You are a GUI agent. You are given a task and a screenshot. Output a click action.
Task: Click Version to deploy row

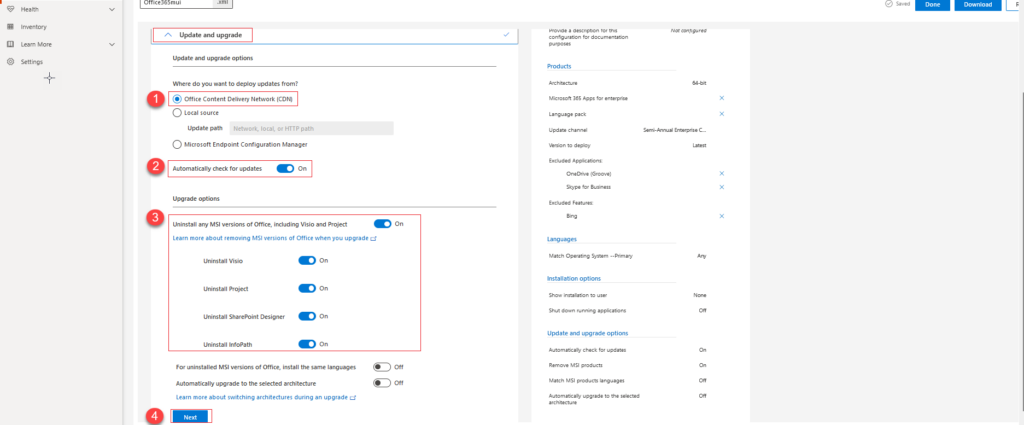coord(628,146)
